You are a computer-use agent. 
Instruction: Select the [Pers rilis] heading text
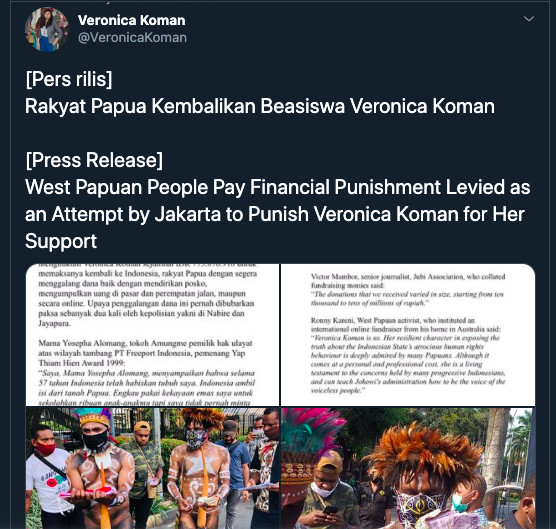pos(69,79)
